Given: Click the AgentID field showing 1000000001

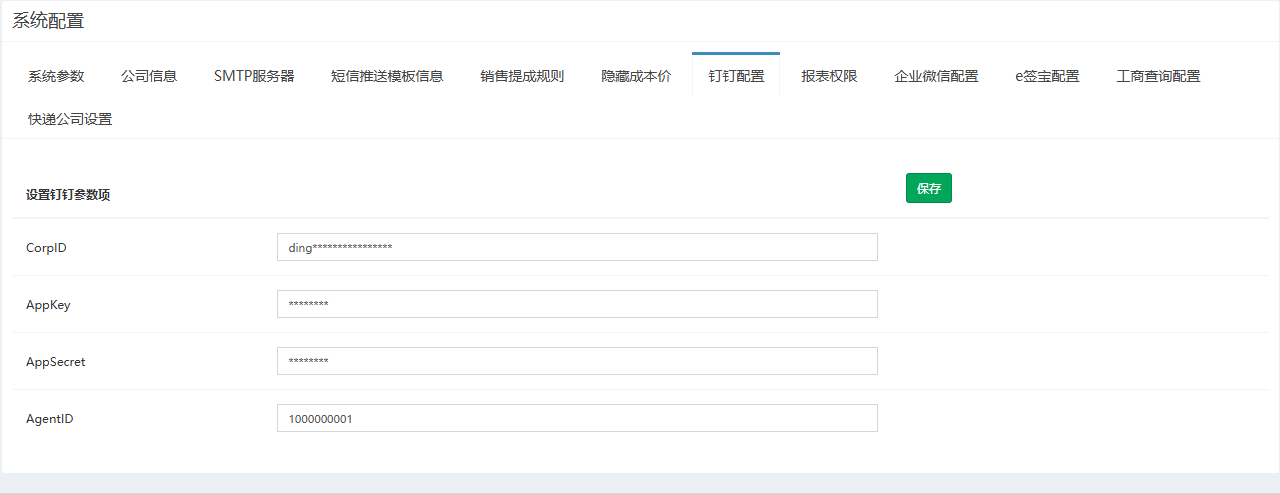Looking at the screenshot, I should coord(577,418).
